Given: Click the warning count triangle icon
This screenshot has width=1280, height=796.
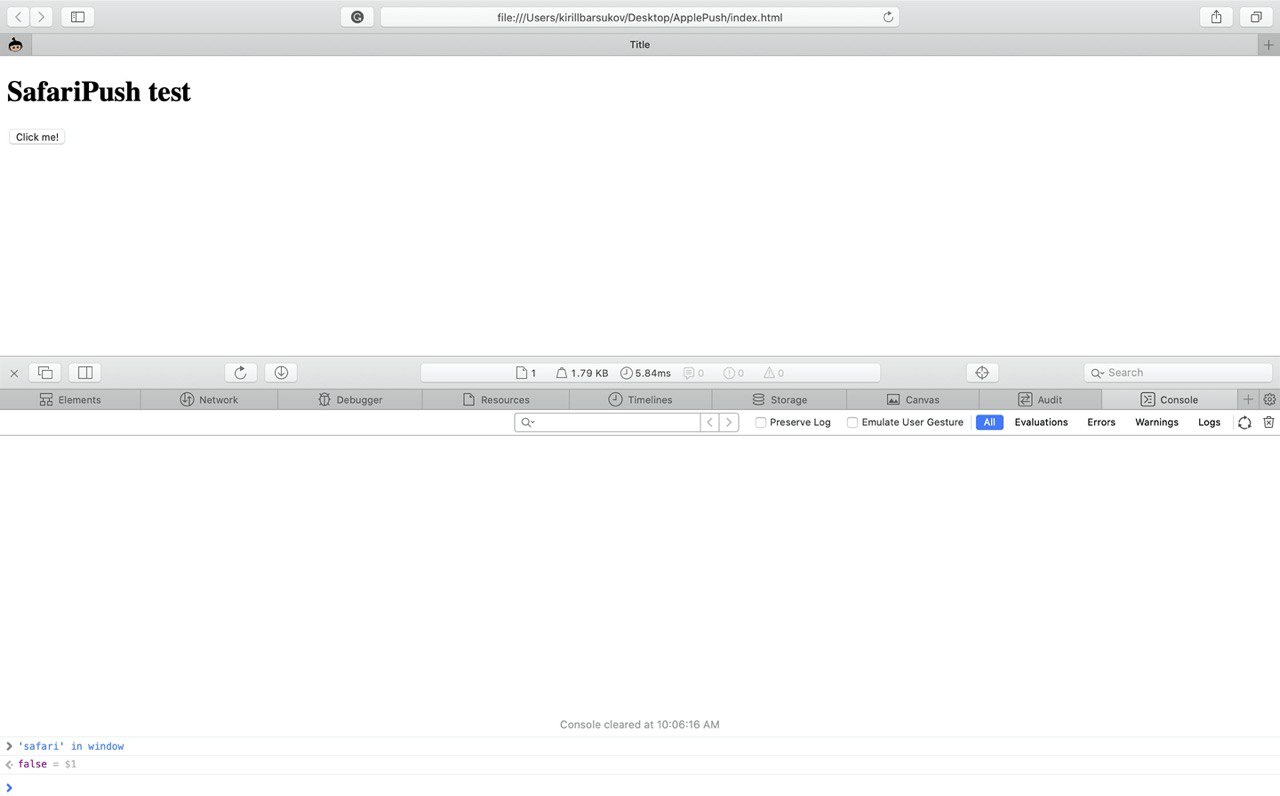Looking at the screenshot, I should pos(774,373).
